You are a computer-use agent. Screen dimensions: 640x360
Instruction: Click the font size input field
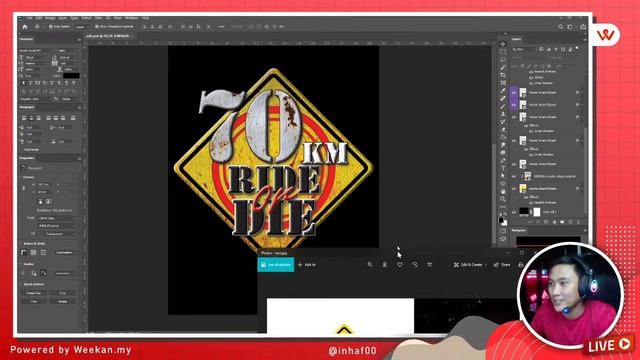point(36,58)
